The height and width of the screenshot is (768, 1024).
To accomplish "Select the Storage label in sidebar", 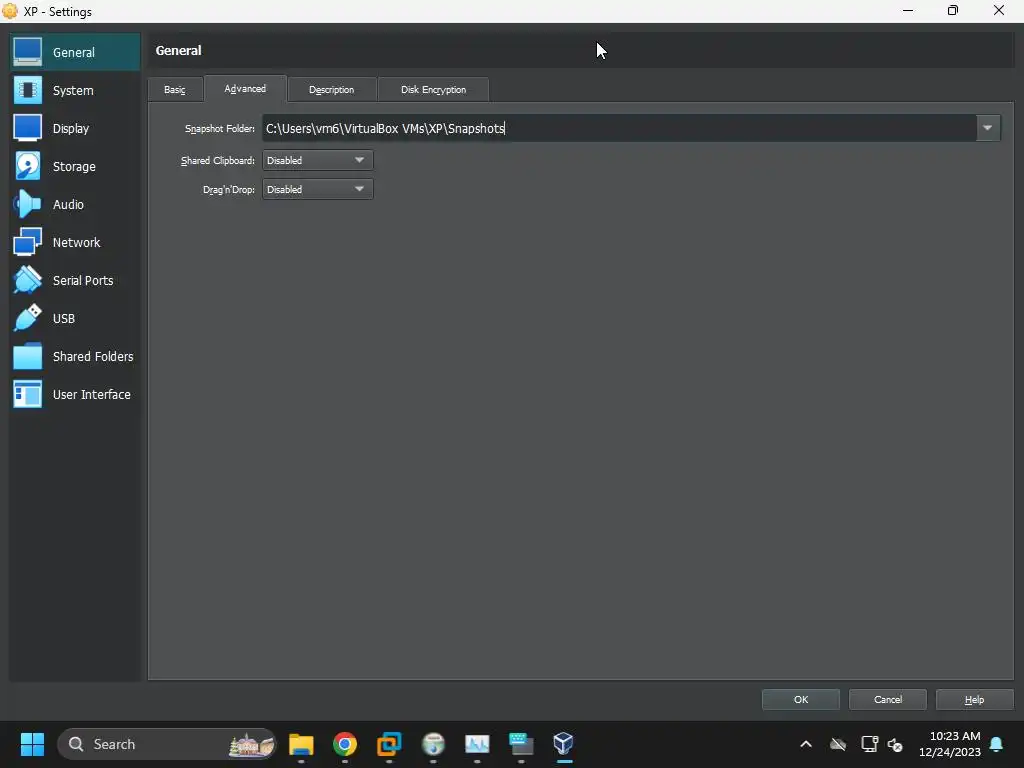I will click(x=74, y=167).
